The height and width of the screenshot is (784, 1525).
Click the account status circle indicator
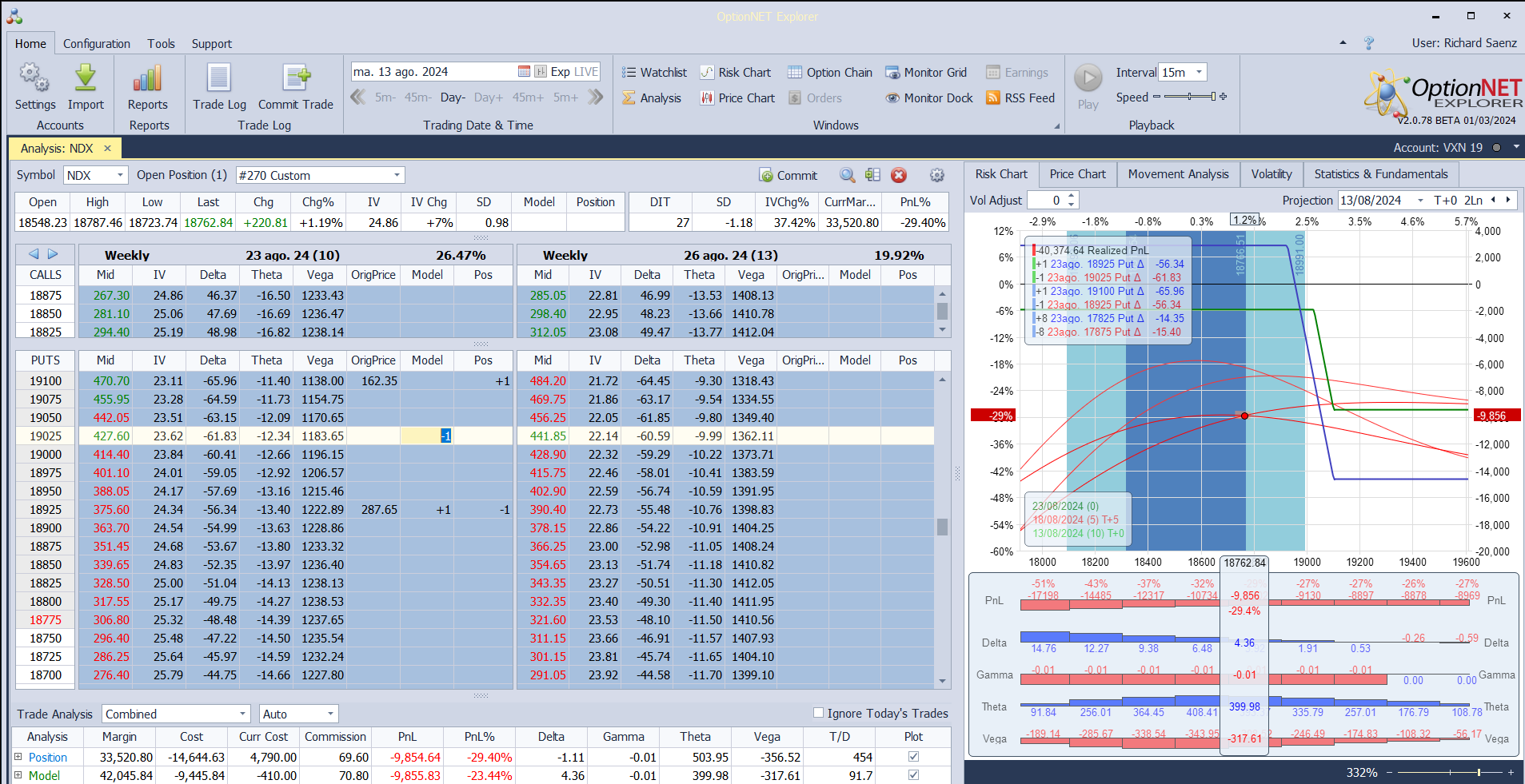(x=1496, y=148)
